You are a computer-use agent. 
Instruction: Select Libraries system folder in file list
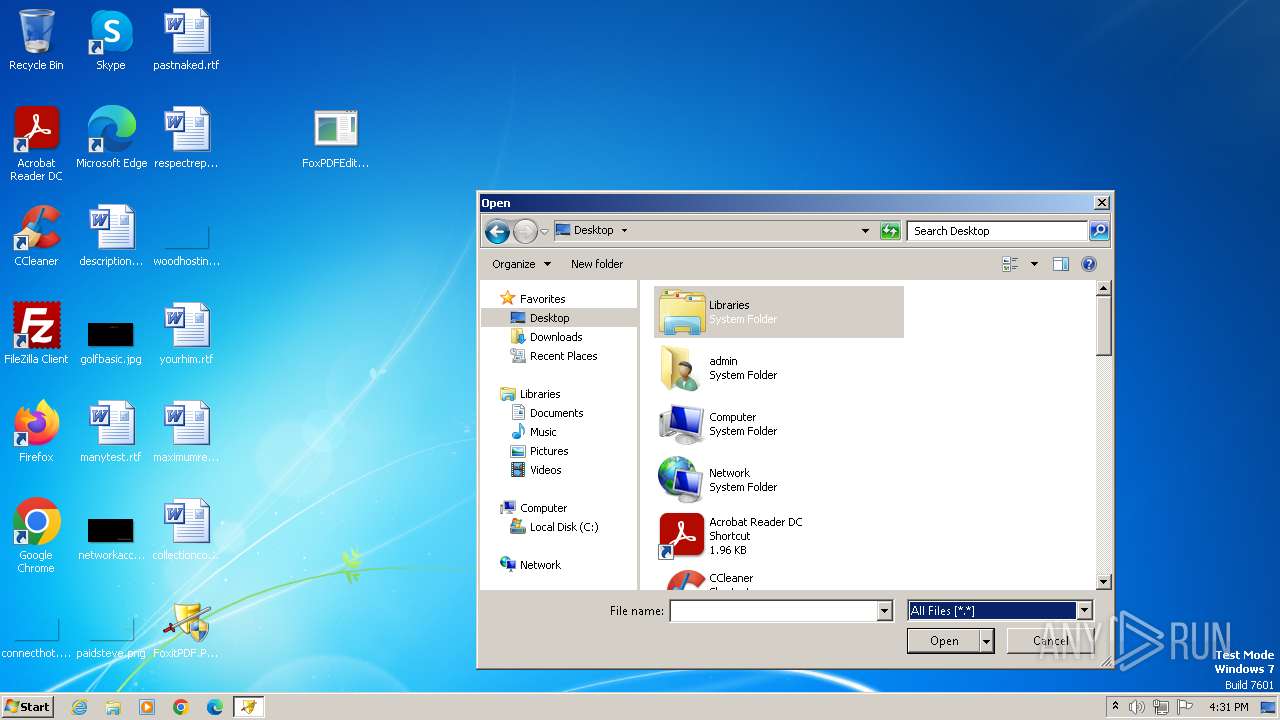click(779, 312)
